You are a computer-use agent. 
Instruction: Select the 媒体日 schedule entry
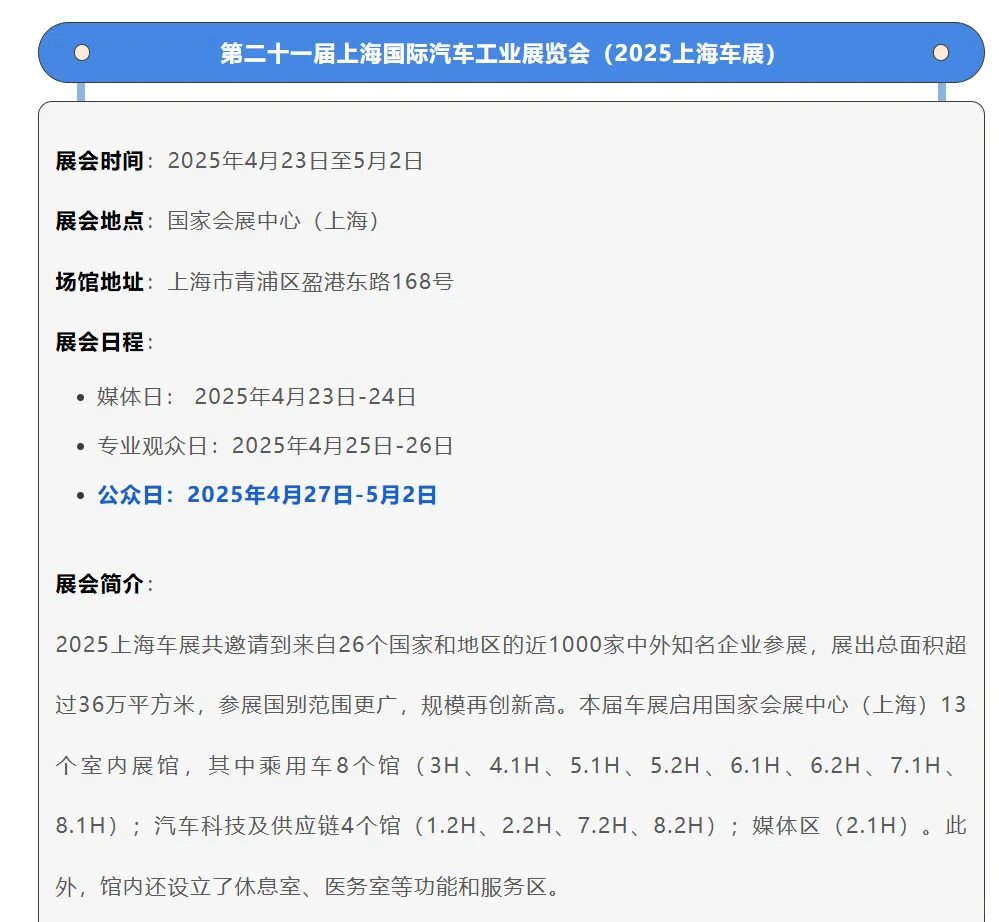[255, 396]
